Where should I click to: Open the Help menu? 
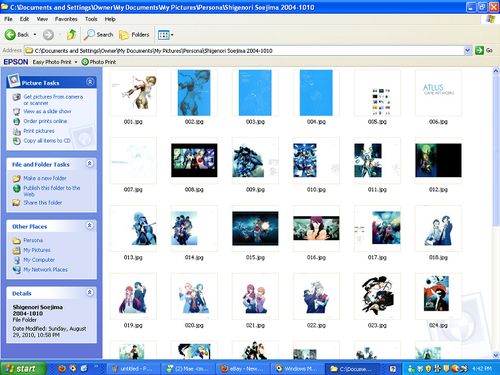coord(110,19)
